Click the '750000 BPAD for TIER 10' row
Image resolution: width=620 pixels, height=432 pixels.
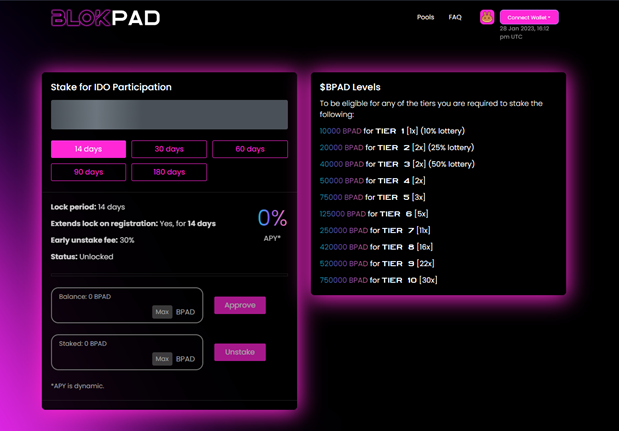click(x=378, y=280)
